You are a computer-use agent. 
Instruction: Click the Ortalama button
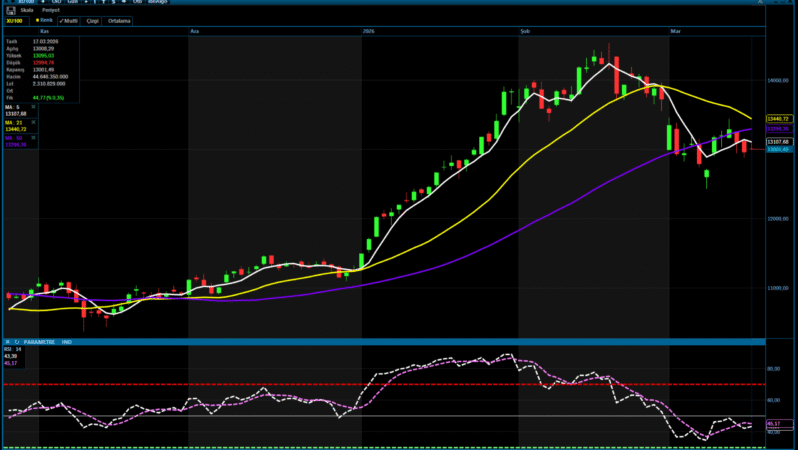coord(119,20)
